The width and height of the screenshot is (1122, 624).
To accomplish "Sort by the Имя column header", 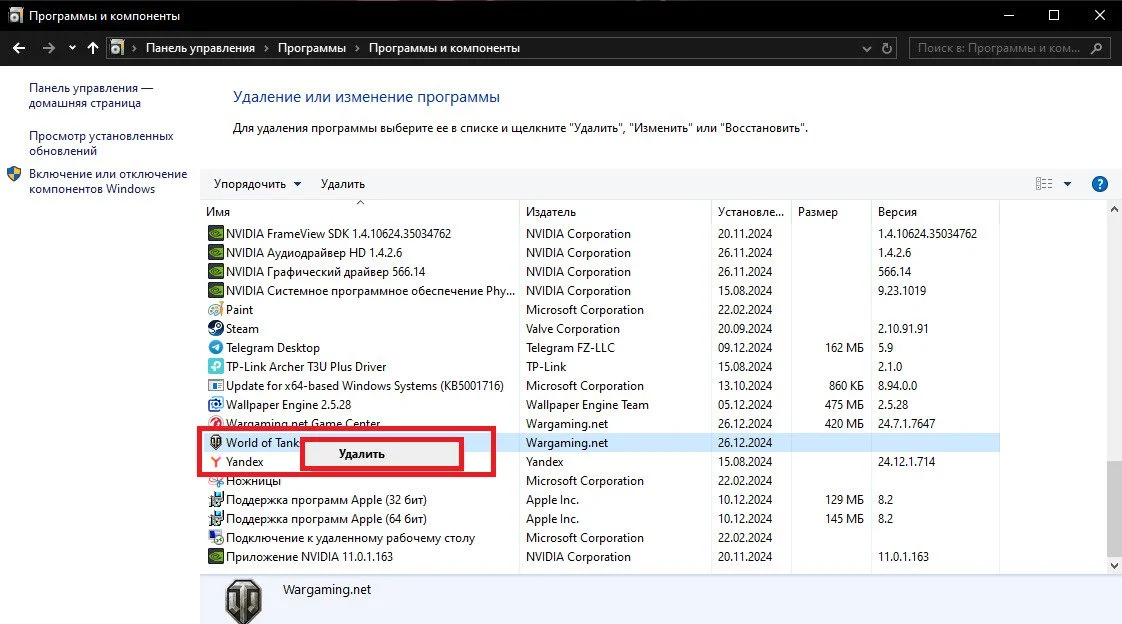I will coord(360,212).
